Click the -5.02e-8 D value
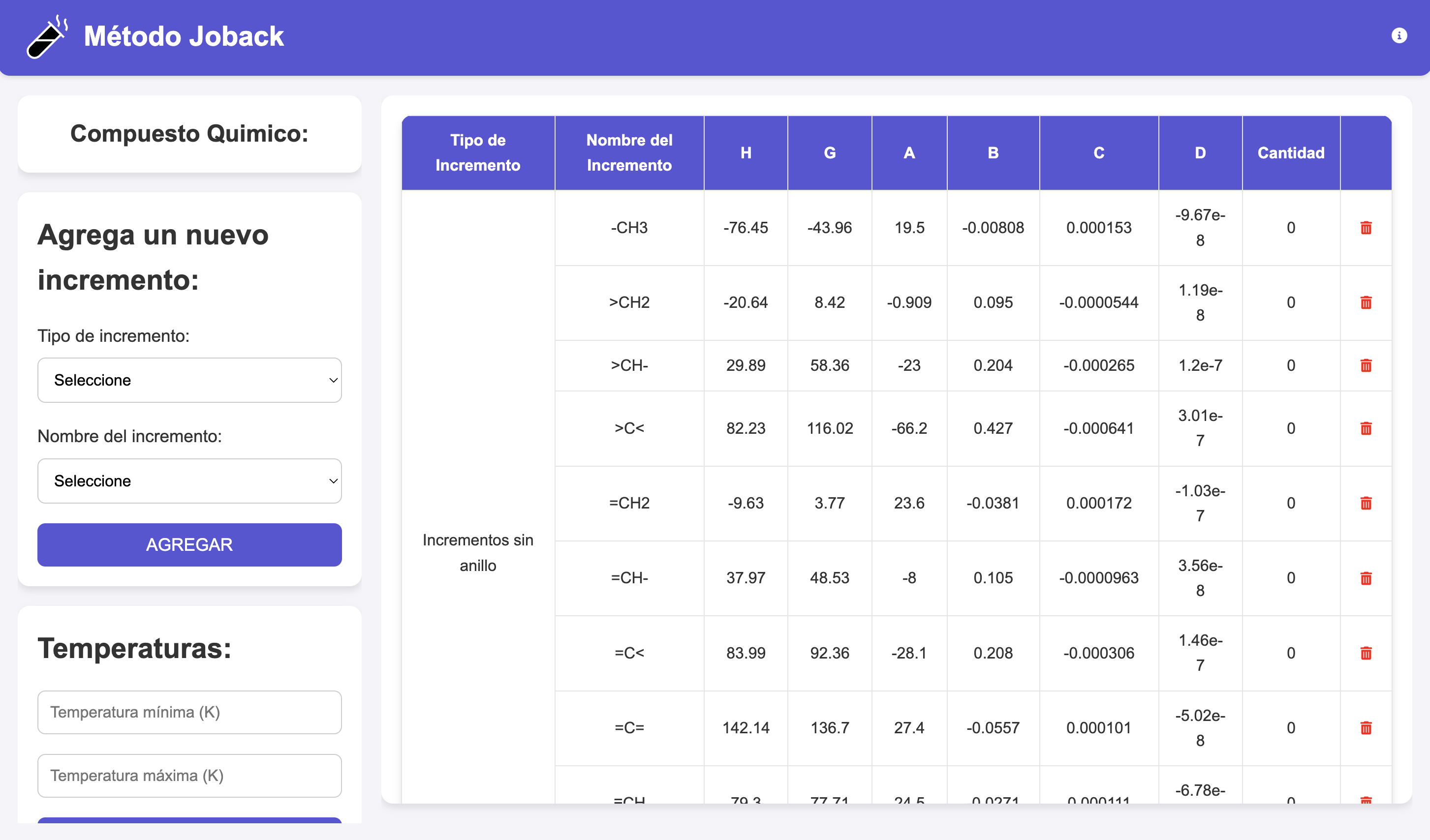Image resolution: width=1430 pixels, height=840 pixels. click(x=1200, y=728)
